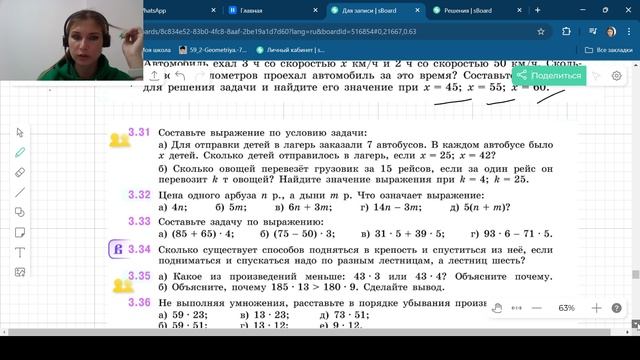
Task: Click the expression 5(n + m)?
Action: 487,207
